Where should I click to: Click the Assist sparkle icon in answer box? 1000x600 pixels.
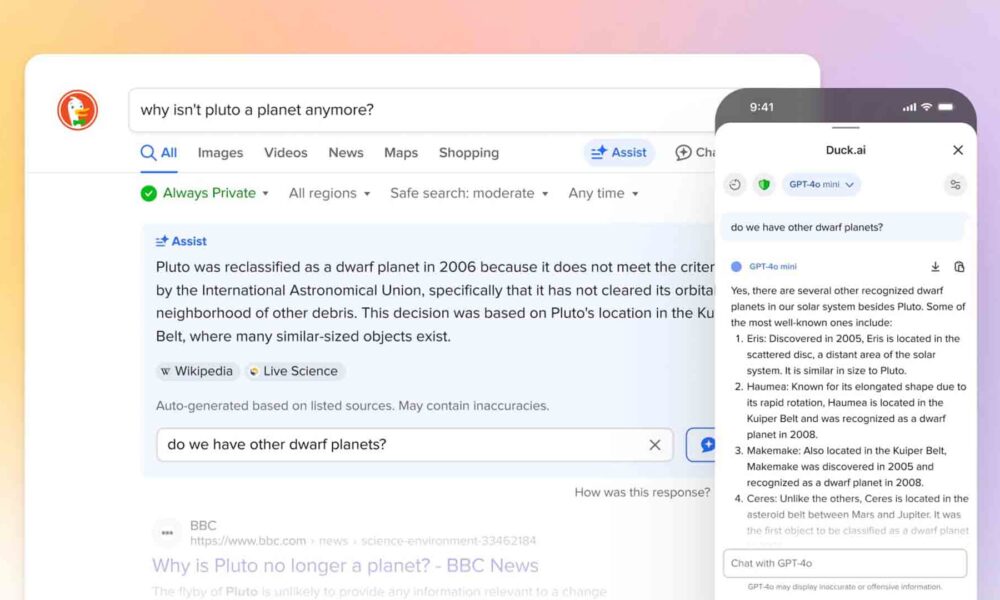[x=162, y=241]
